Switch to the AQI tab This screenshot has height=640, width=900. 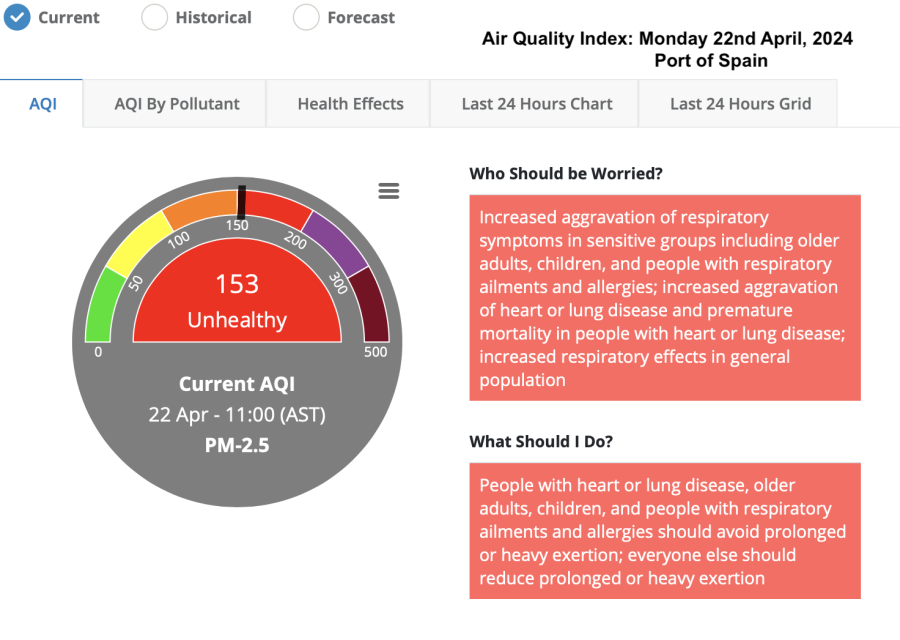point(43,104)
